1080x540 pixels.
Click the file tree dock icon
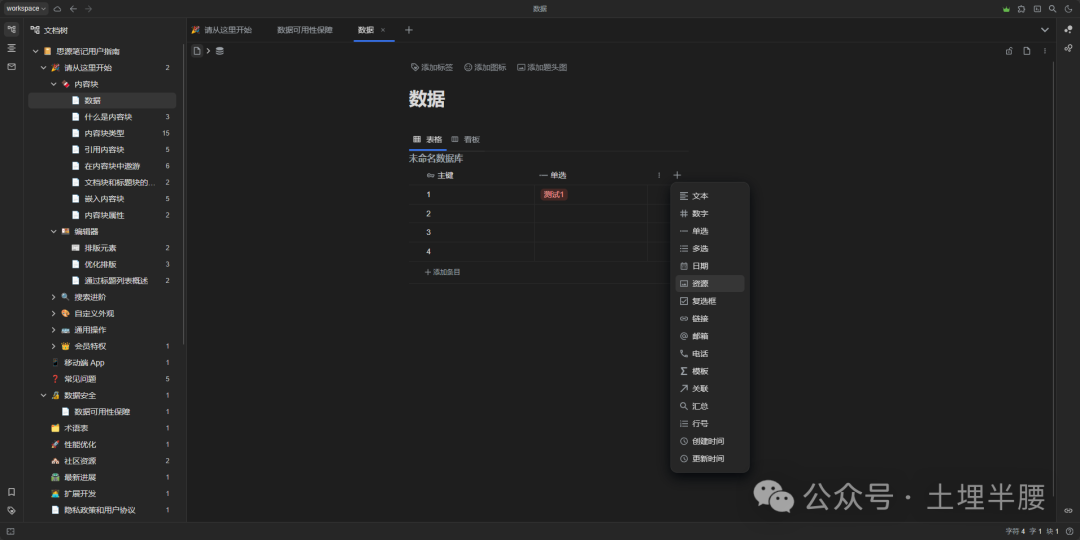[12, 30]
